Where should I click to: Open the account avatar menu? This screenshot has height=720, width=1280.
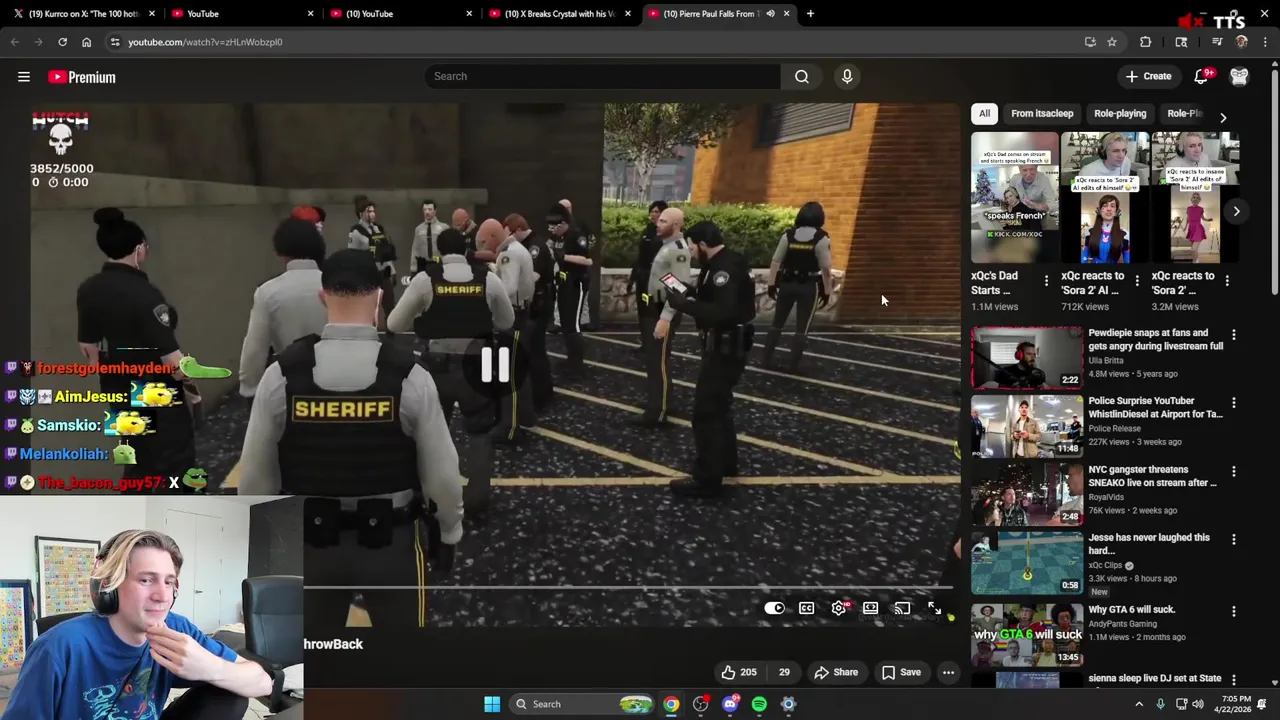click(1239, 76)
